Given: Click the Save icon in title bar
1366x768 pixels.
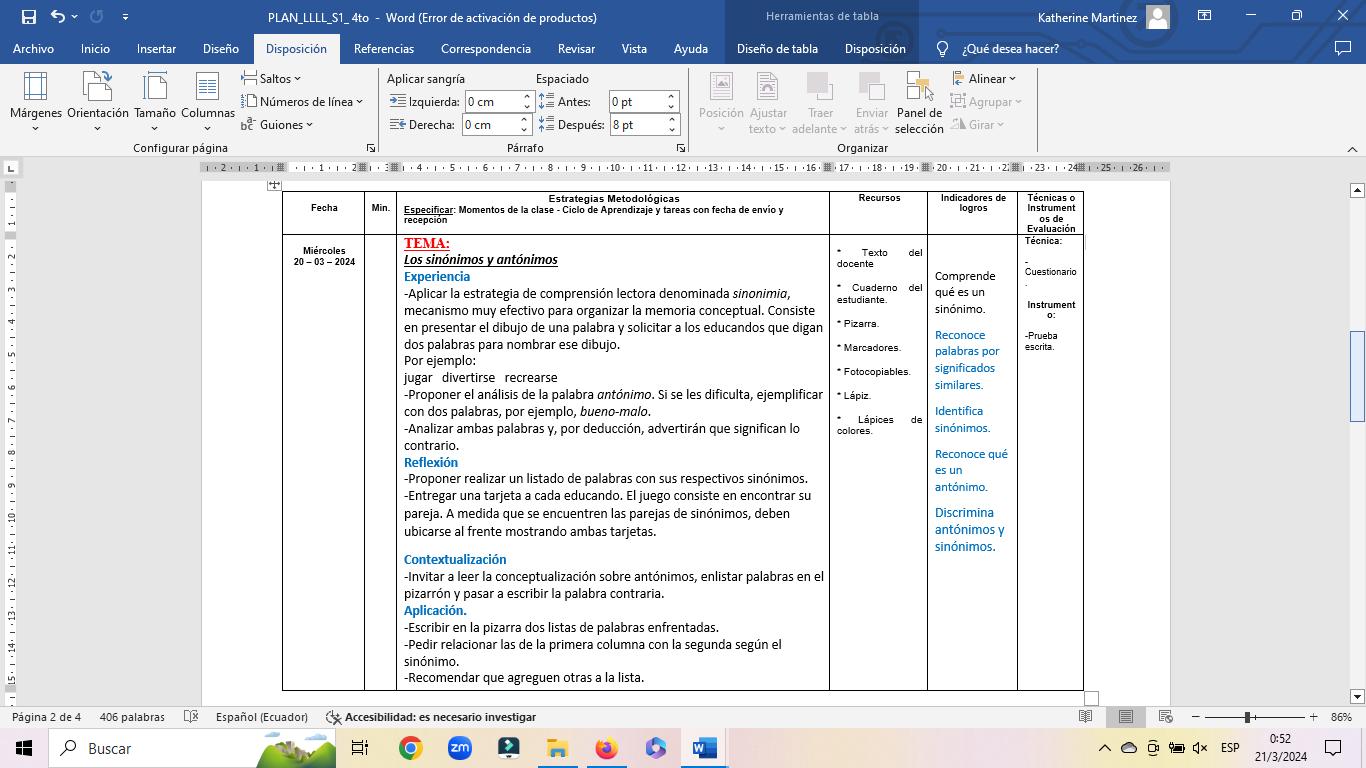Looking at the screenshot, I should pyautogui.click(x=28, y=17).
